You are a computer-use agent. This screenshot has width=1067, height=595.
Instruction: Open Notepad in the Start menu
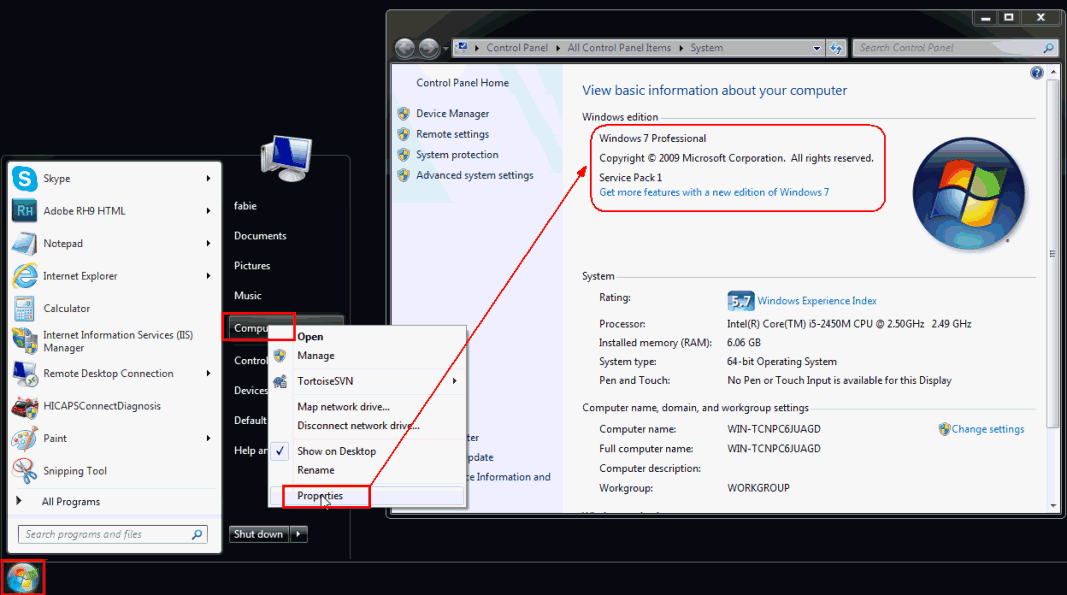coord(62,244)
